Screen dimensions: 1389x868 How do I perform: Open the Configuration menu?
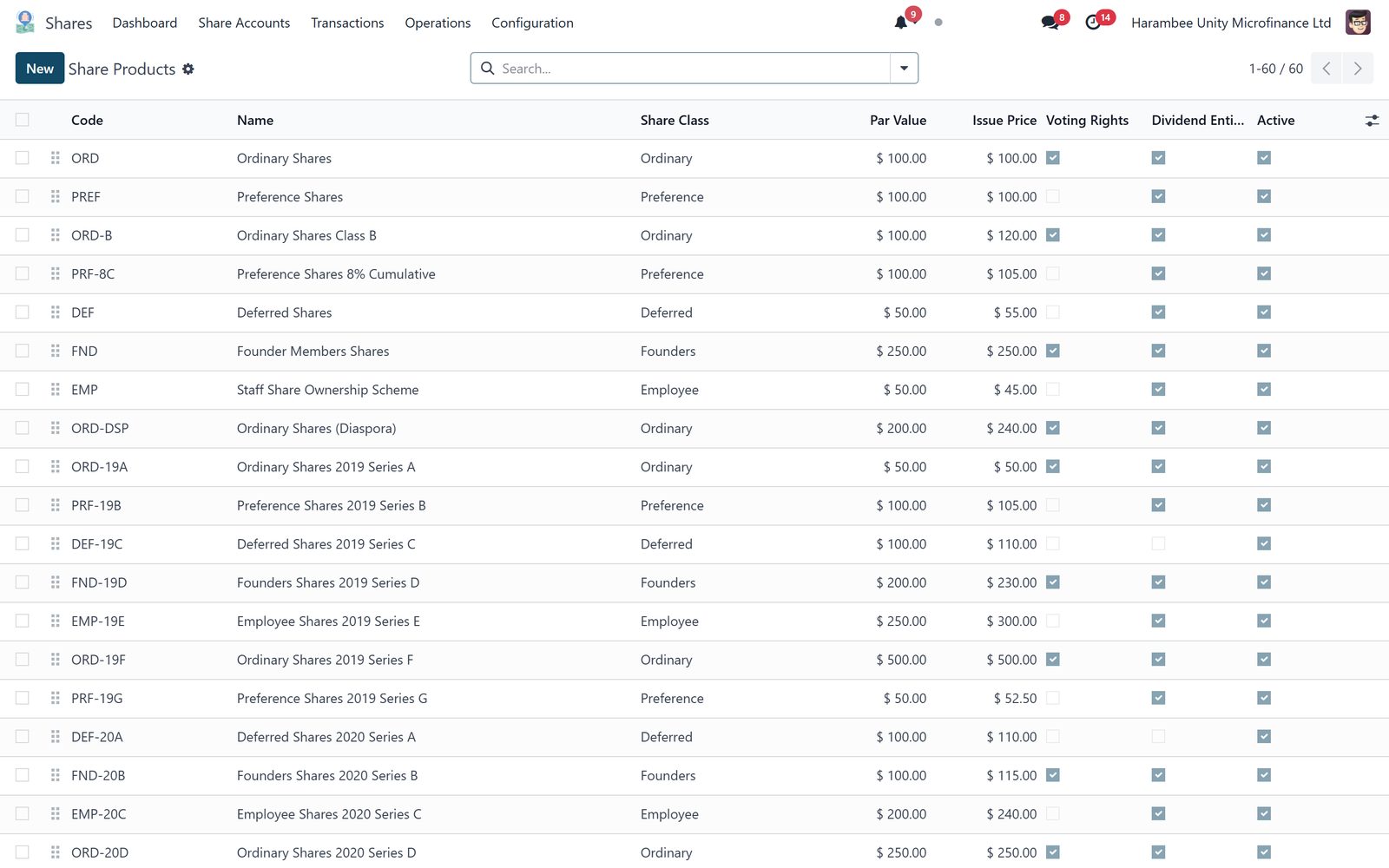[x=532, y=23]
